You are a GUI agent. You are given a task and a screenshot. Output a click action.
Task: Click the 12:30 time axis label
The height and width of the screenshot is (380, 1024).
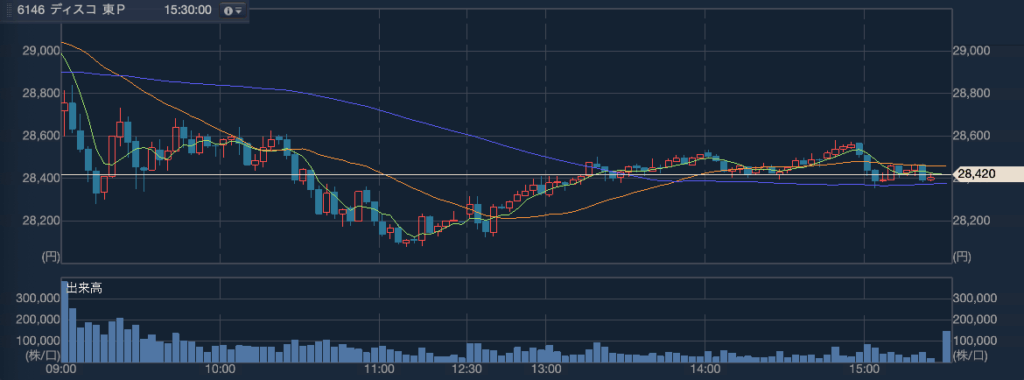pyautogui.click(x=467, y=370)
